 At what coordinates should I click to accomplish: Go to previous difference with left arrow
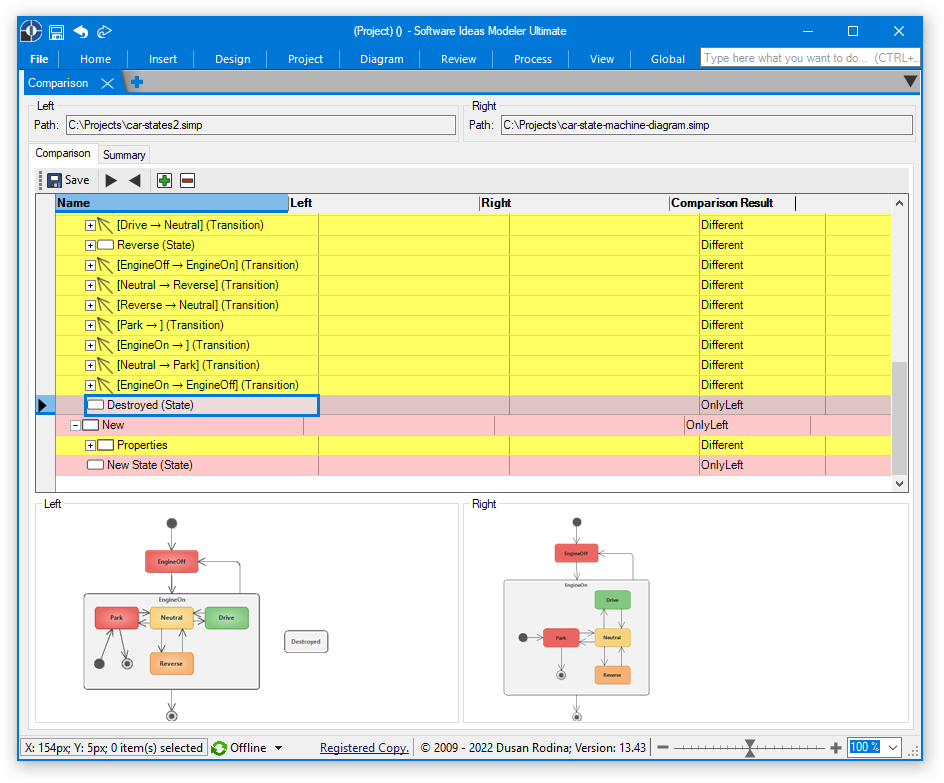pyautogui.click(x=135, y=181)
